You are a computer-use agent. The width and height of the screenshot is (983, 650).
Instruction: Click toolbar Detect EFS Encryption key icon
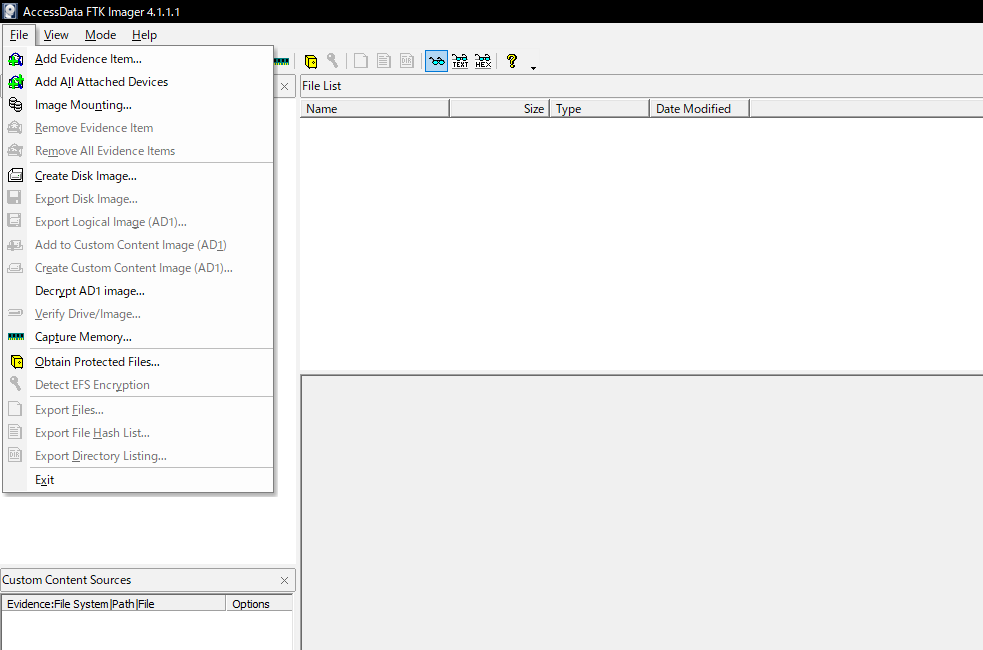coord(332,61)
